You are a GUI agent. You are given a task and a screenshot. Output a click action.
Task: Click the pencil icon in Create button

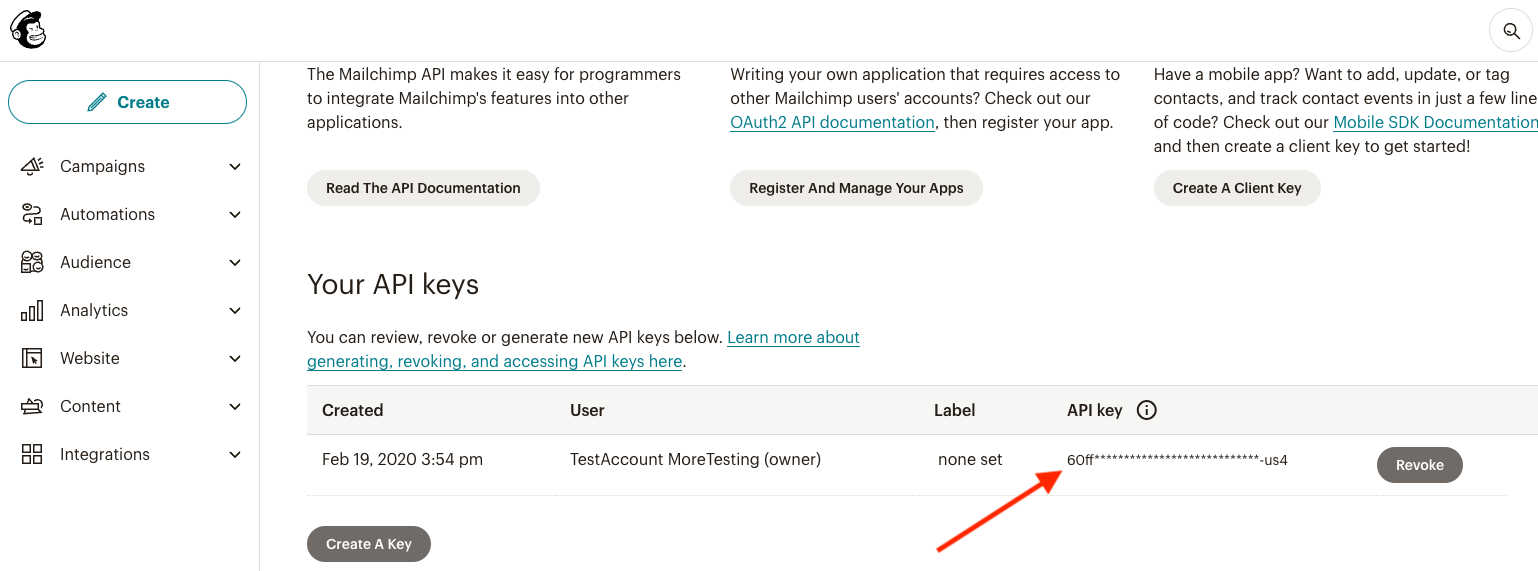pos(96,102)
